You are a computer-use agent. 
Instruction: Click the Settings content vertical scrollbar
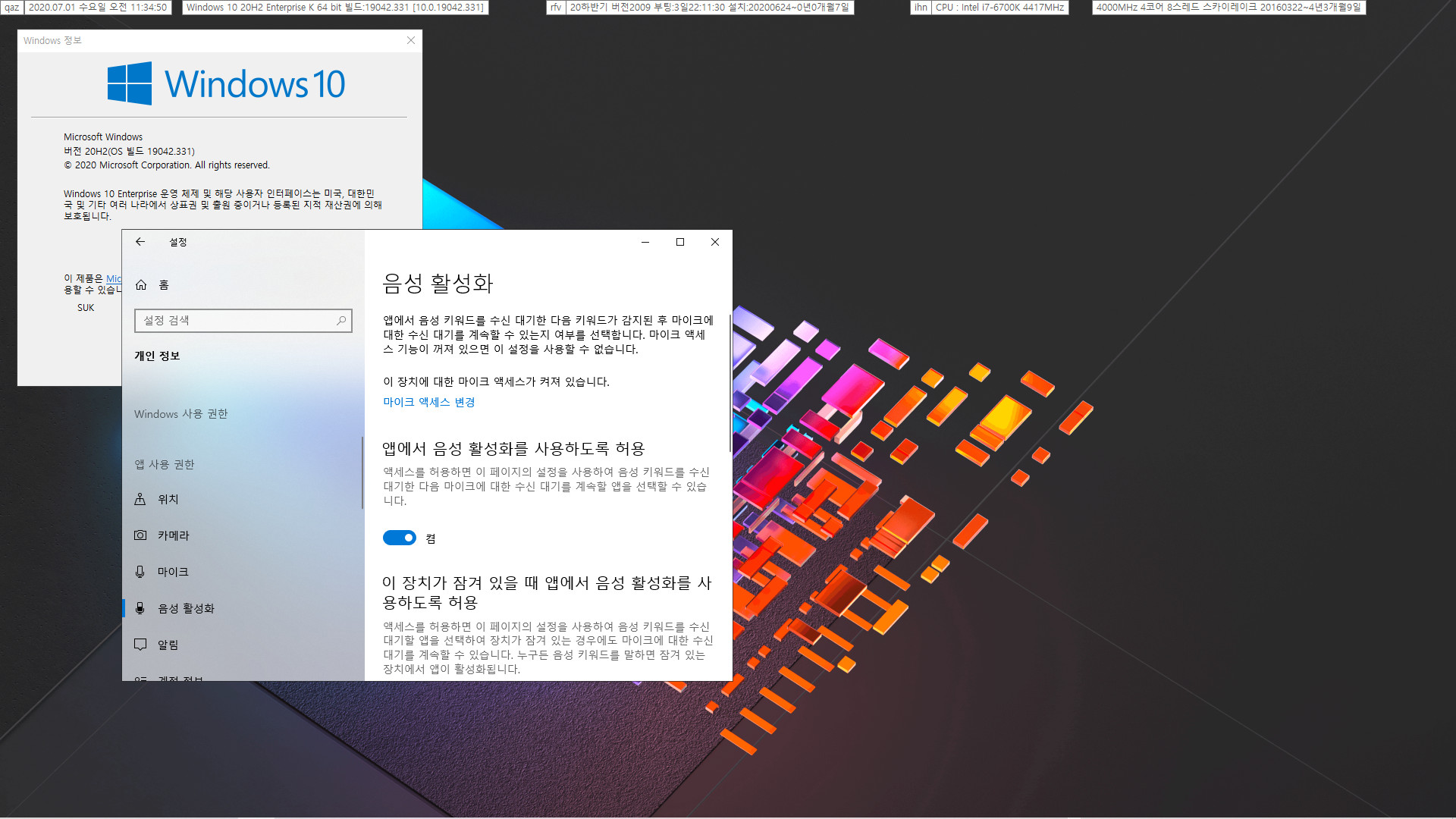coord(730,383)
